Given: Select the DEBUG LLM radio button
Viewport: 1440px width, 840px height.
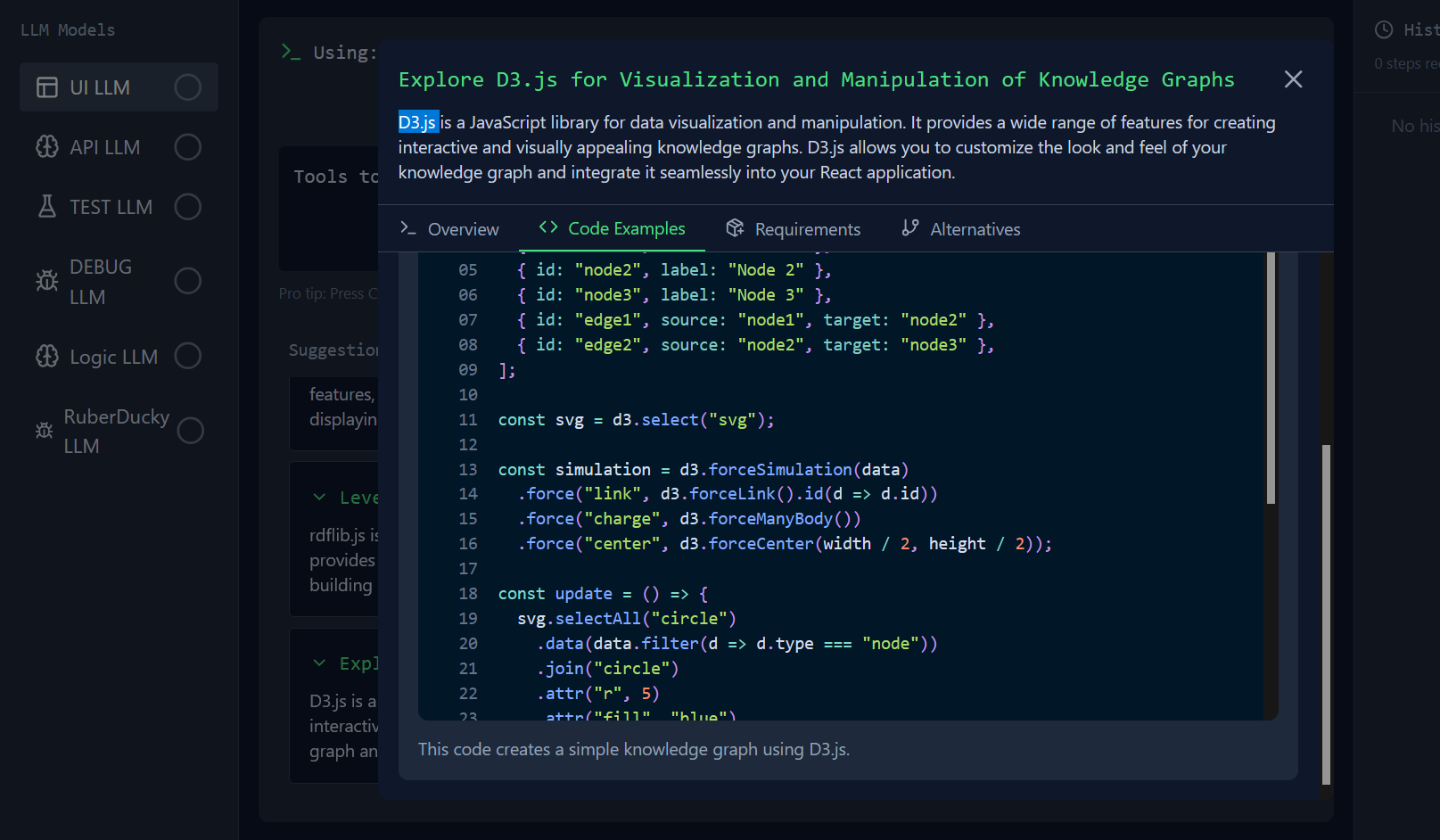Looking at the screenshot, I should (187, 281).
